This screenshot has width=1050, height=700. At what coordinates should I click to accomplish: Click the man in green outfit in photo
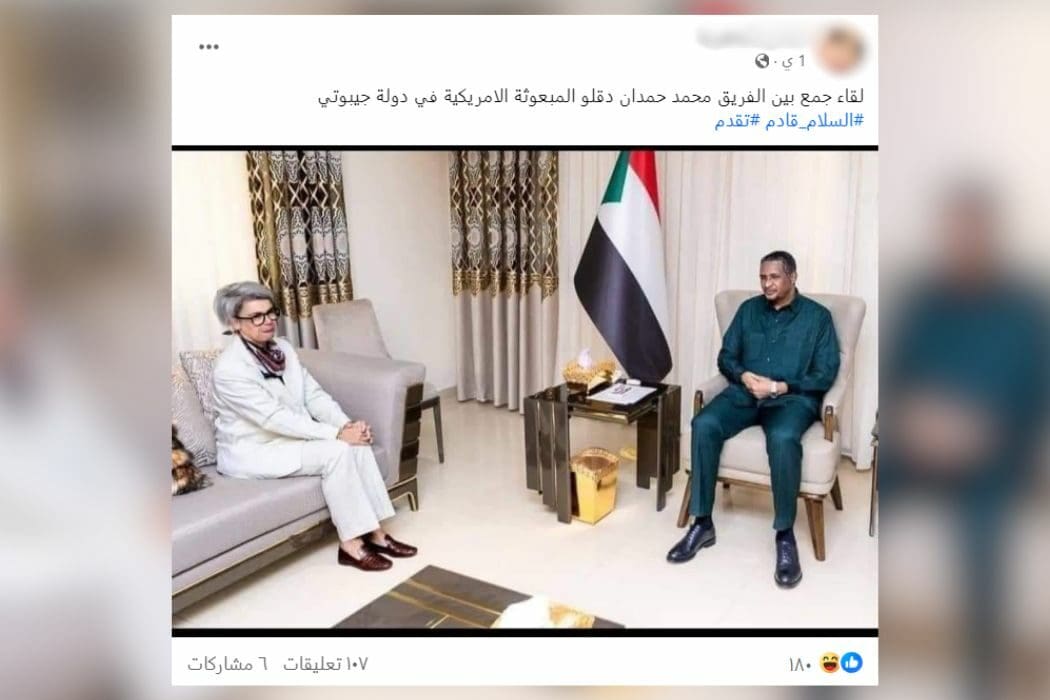761,415
